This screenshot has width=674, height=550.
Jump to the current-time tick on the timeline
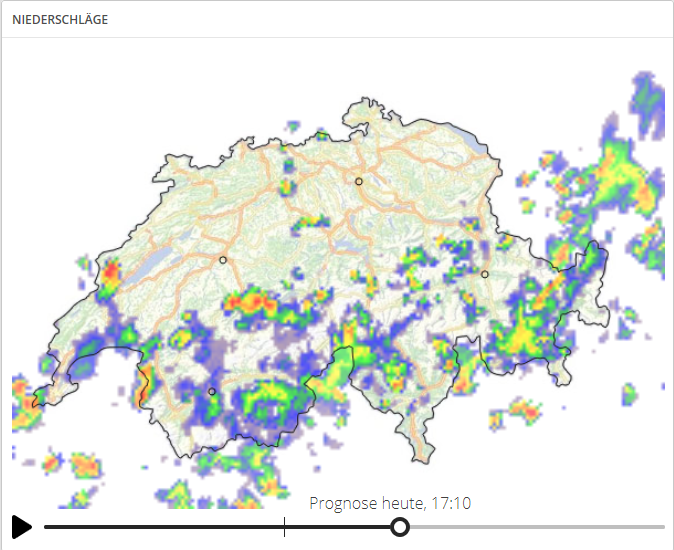285,527
